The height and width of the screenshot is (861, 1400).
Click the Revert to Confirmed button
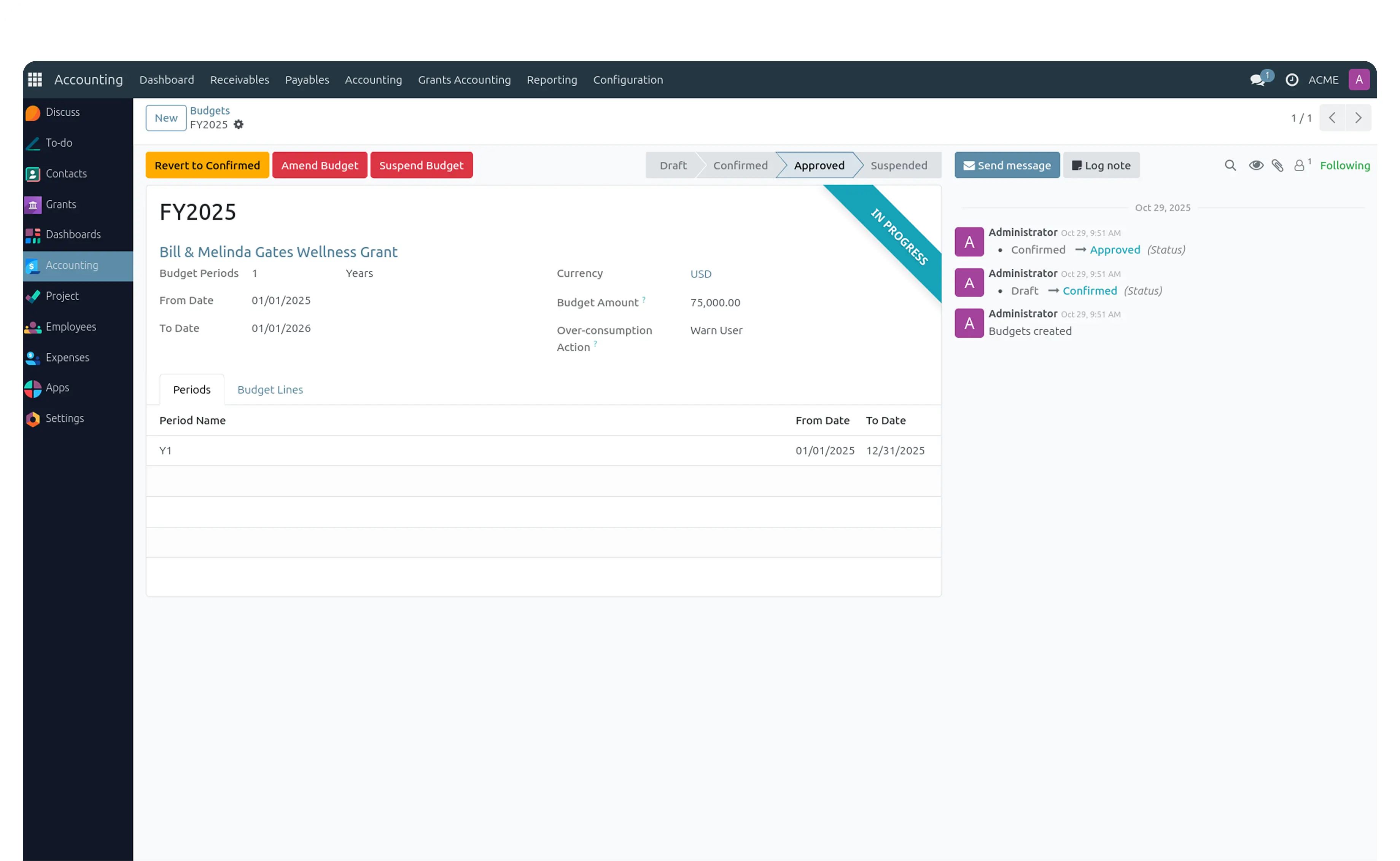[207, 165]
